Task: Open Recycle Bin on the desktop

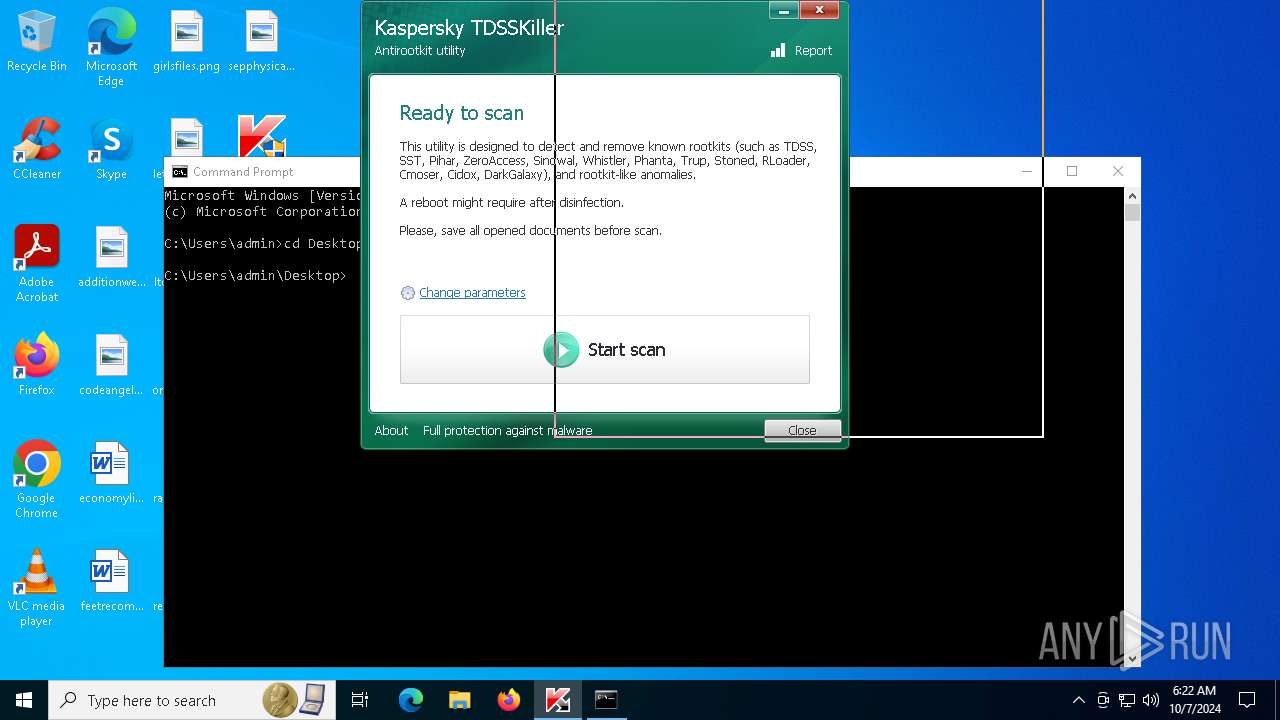Action: [37, 42]
